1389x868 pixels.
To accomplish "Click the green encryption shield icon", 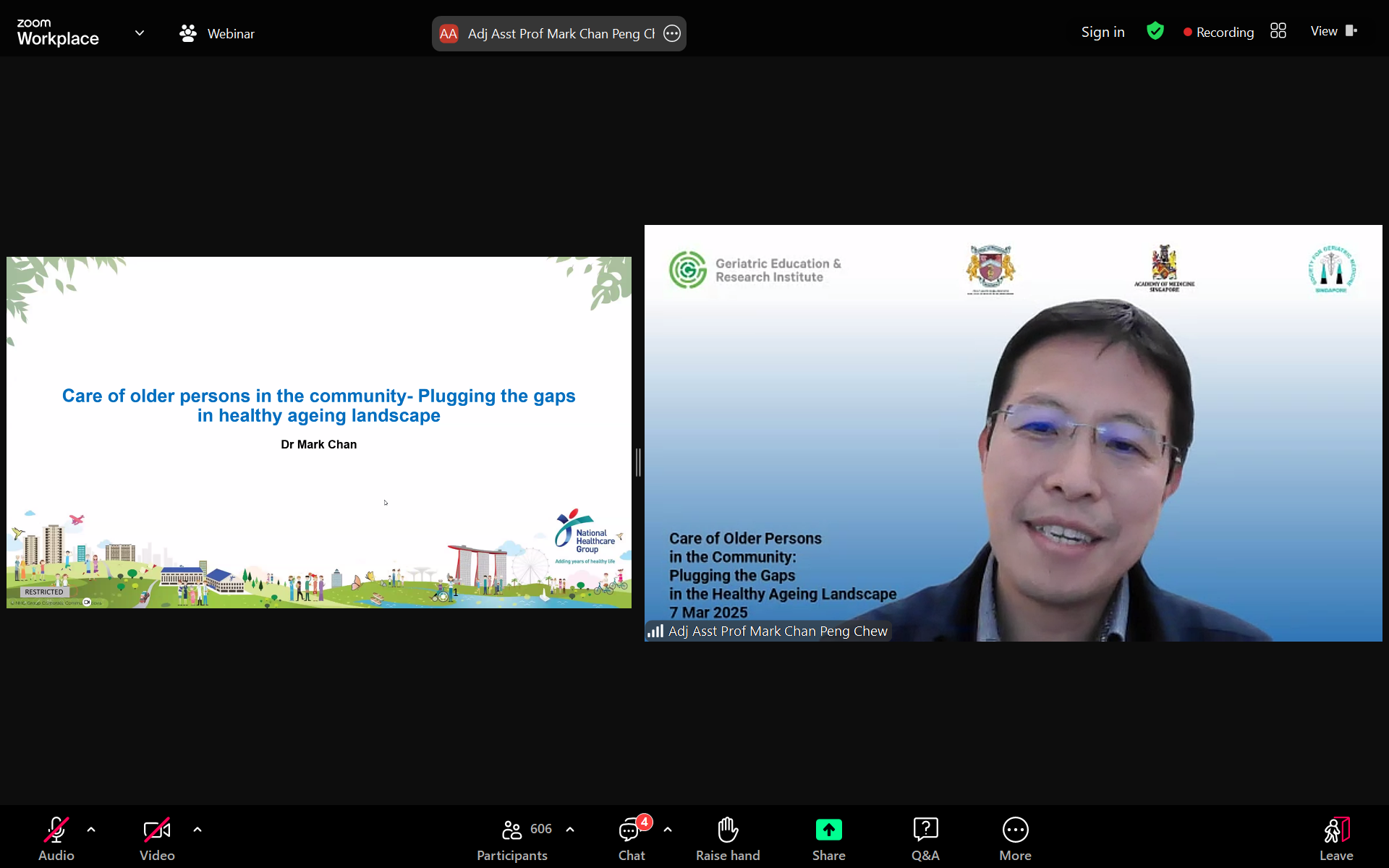I will pos(1155,31).
